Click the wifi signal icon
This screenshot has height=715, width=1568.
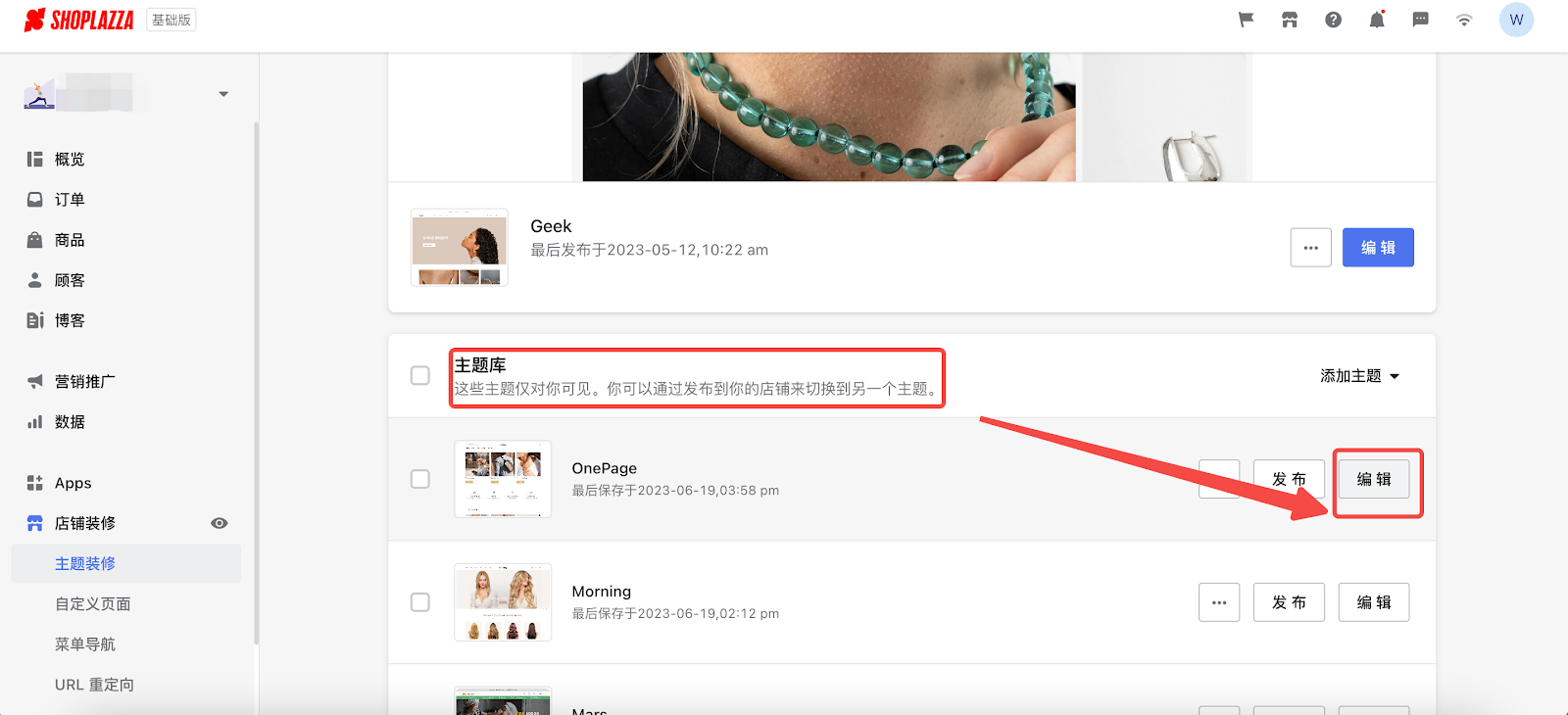(x=1464, y=20)
